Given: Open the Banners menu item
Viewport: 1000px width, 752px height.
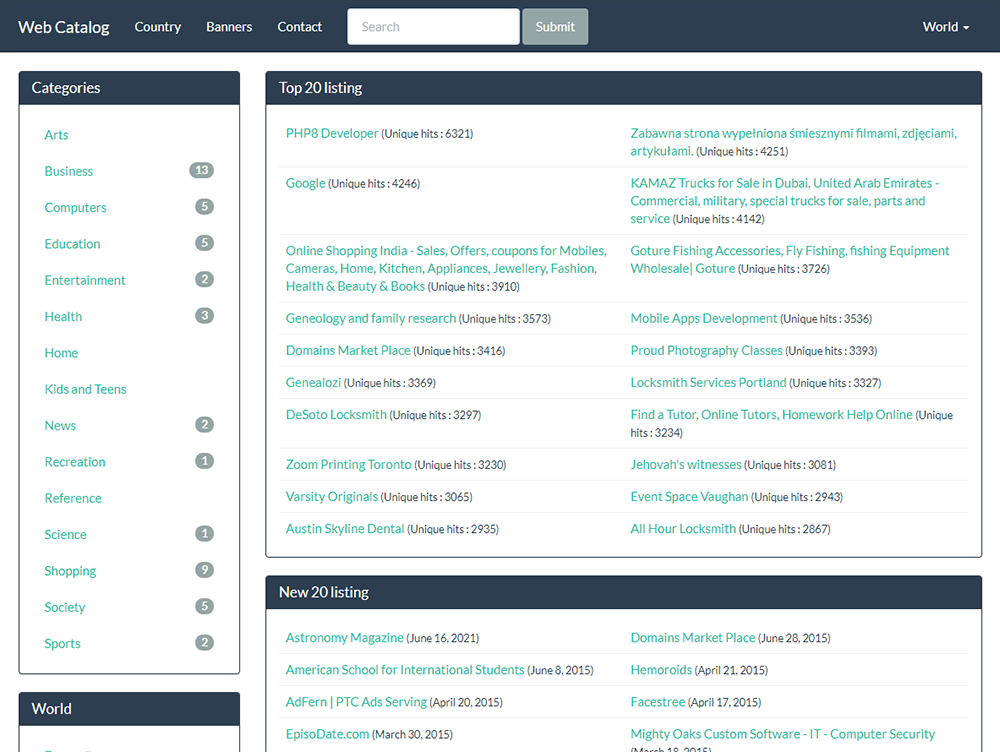Looking at the screenshot, I should [229, 27].
